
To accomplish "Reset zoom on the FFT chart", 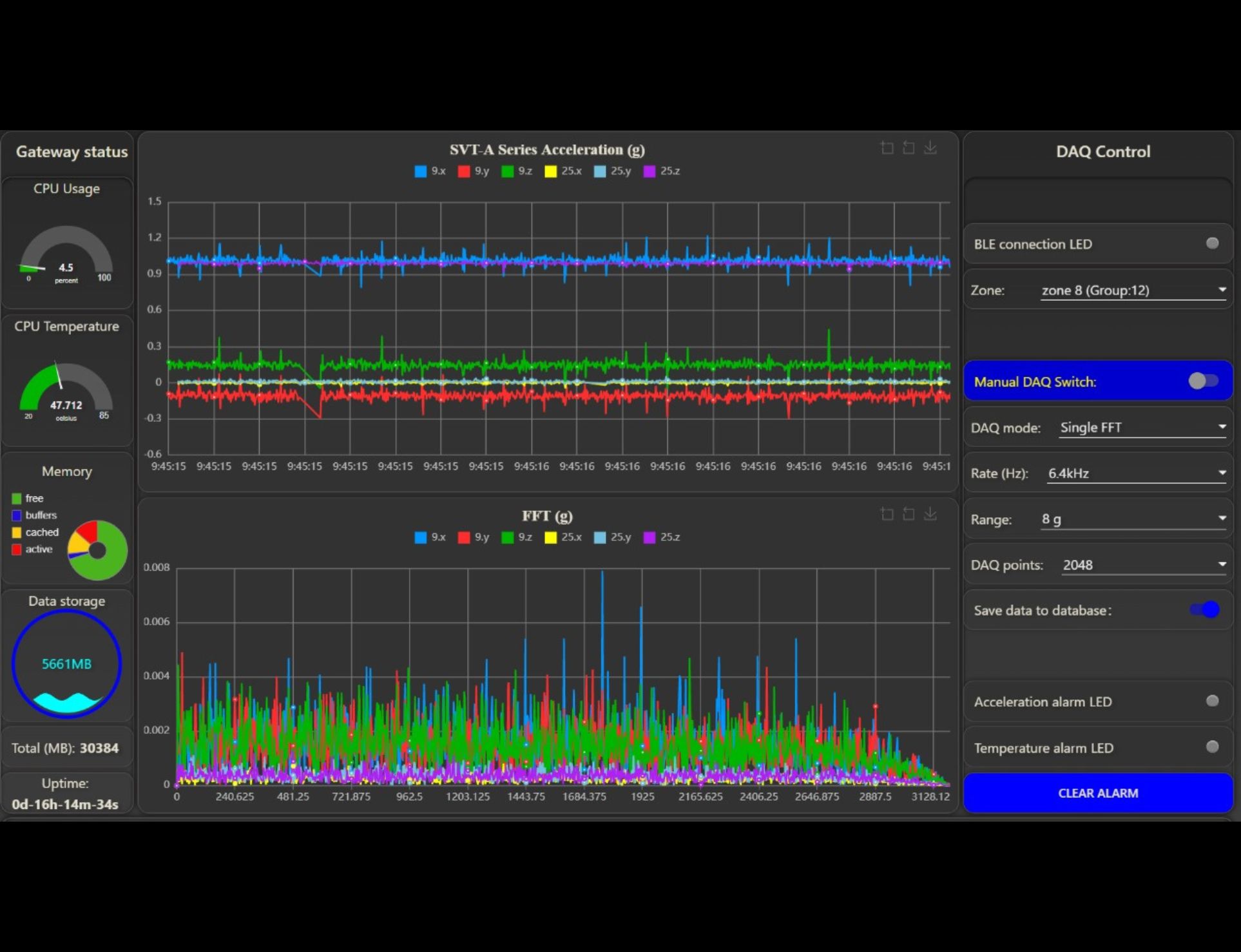I will [x=909, y=514].
